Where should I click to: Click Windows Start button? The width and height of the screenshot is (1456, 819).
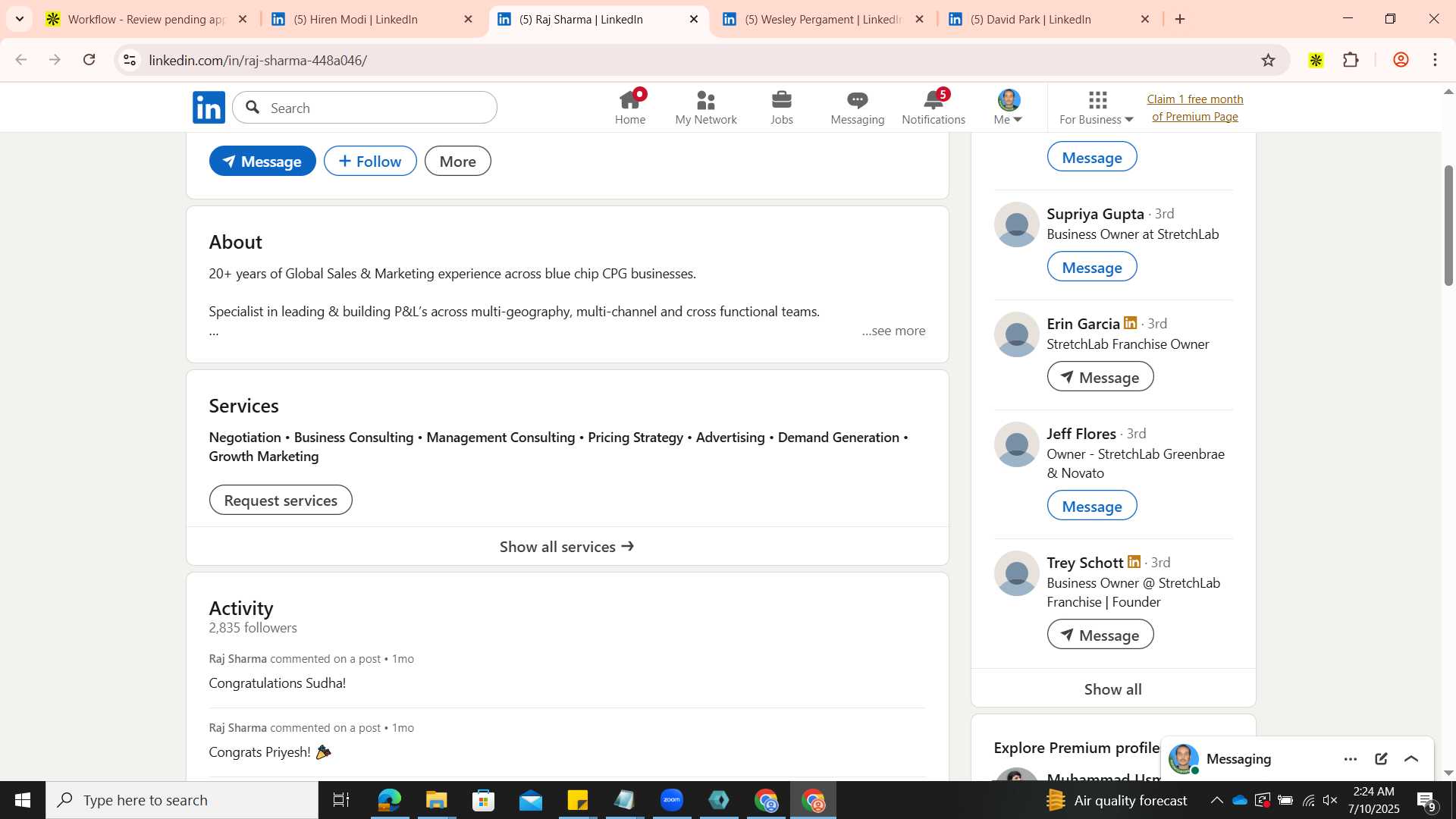coord(22,800)
